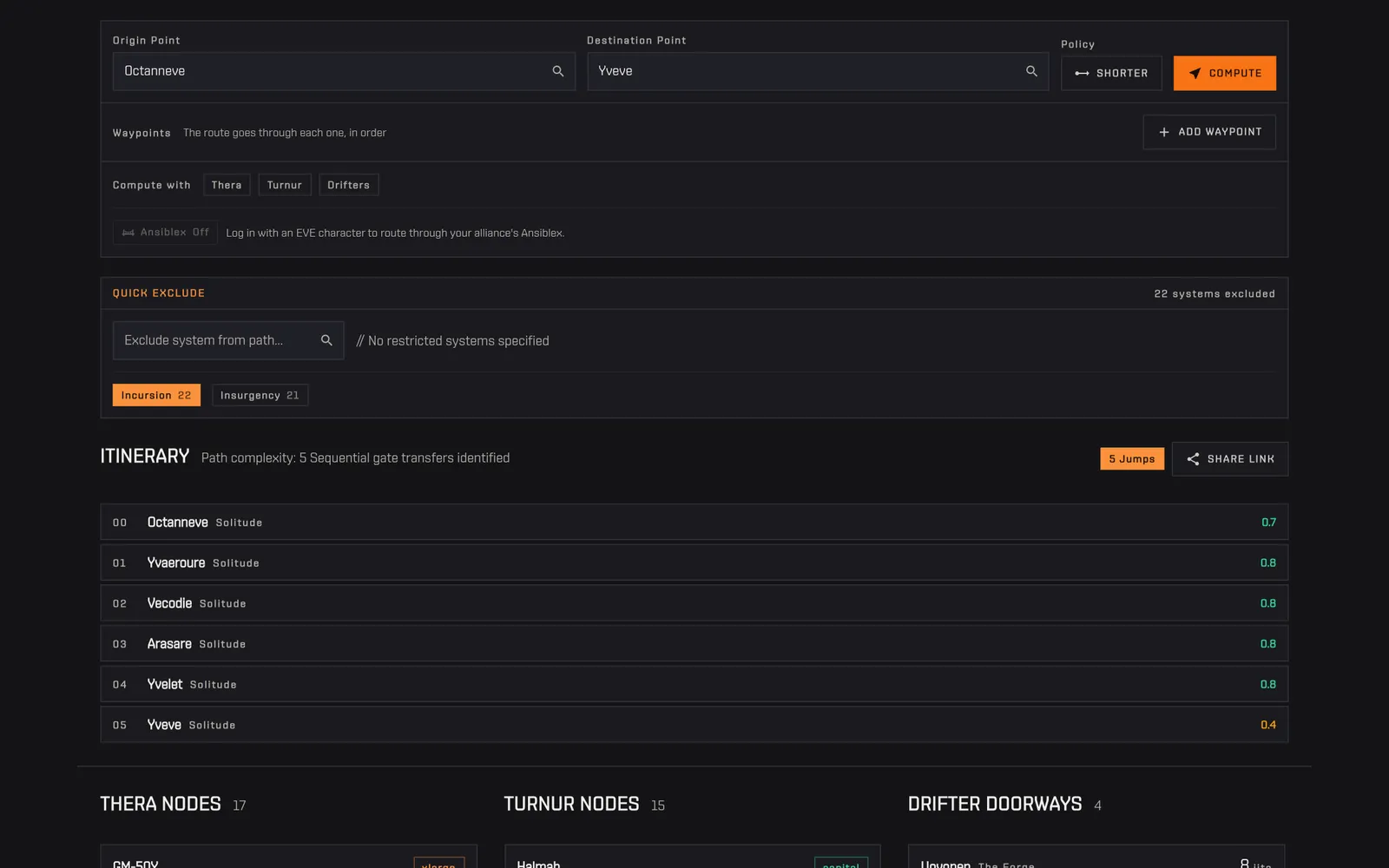Viewport: 1389px width, 868px height.
Task: Click the Quick Exclude section title
Action: pyautogui.click(x=159, y=293)
